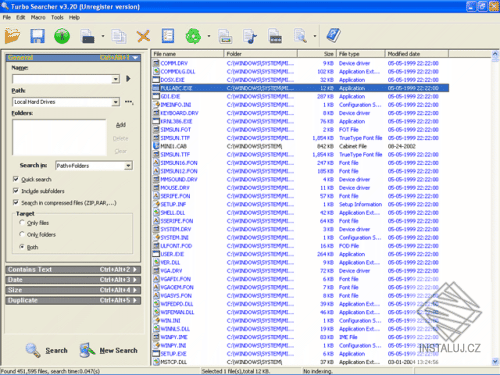Open the Tools menu
The width and height of the screenshot is (500, 375).
point(57,17)
